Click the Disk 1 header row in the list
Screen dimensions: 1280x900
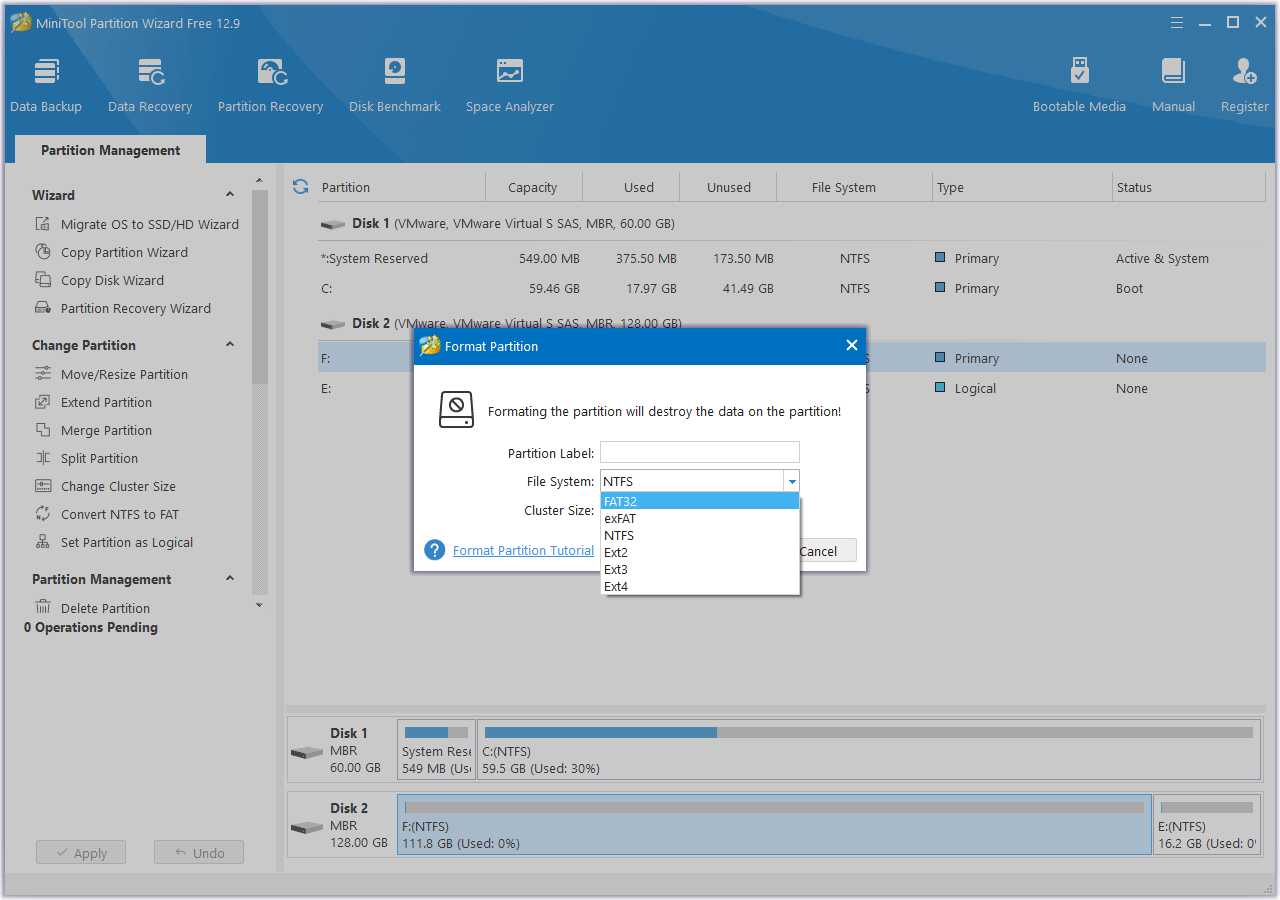792,224
